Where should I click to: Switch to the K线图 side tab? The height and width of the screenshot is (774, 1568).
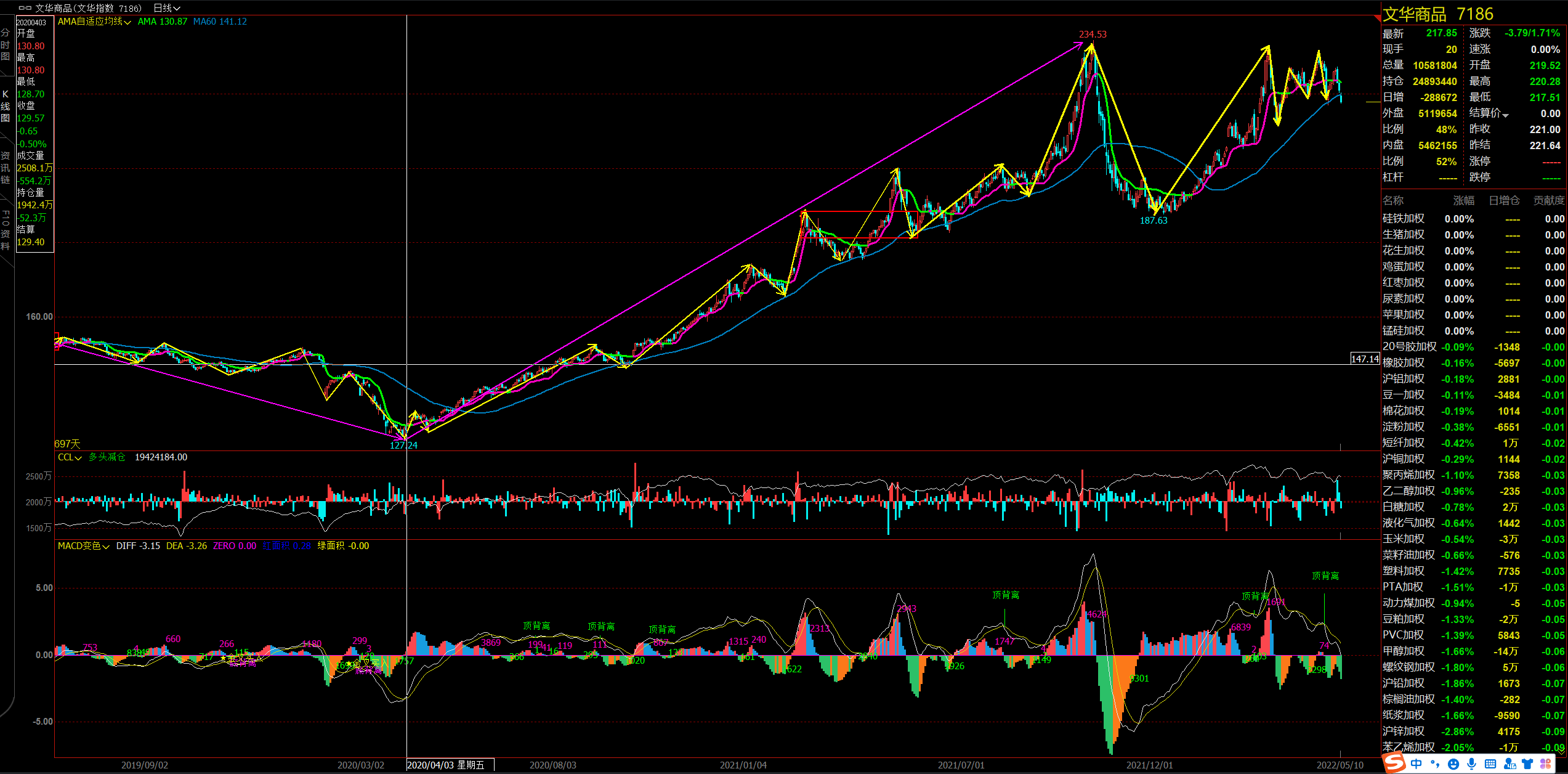click(x=6, y=106)
